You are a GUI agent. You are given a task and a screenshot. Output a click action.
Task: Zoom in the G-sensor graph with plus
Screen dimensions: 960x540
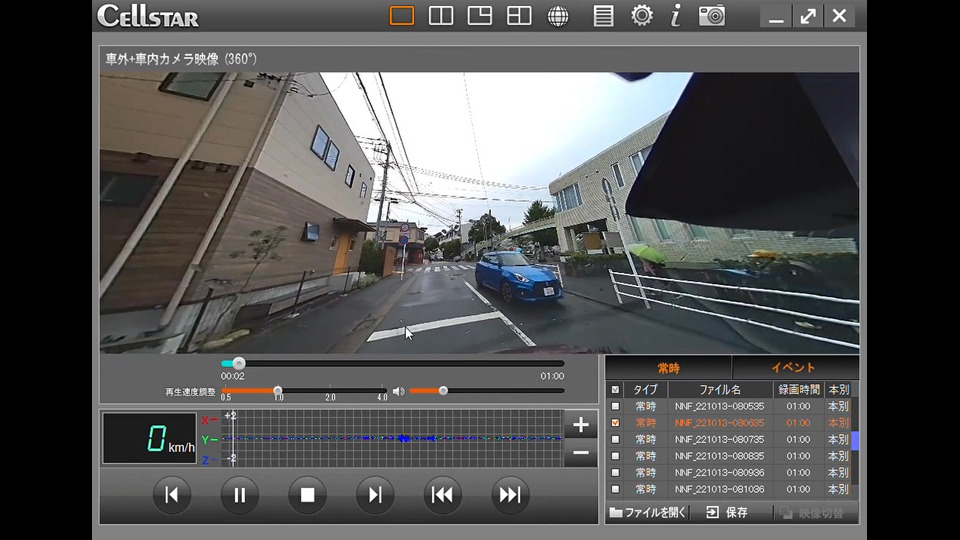(581, 425)
